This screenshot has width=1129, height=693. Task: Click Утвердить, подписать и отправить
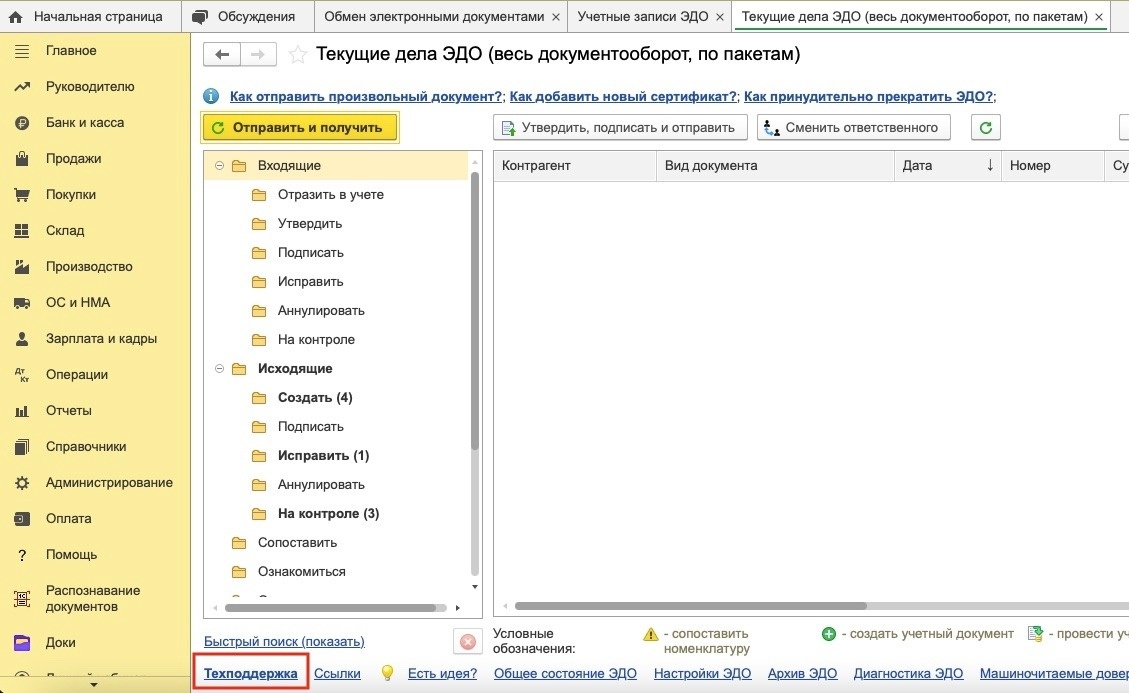click(620, 128)
